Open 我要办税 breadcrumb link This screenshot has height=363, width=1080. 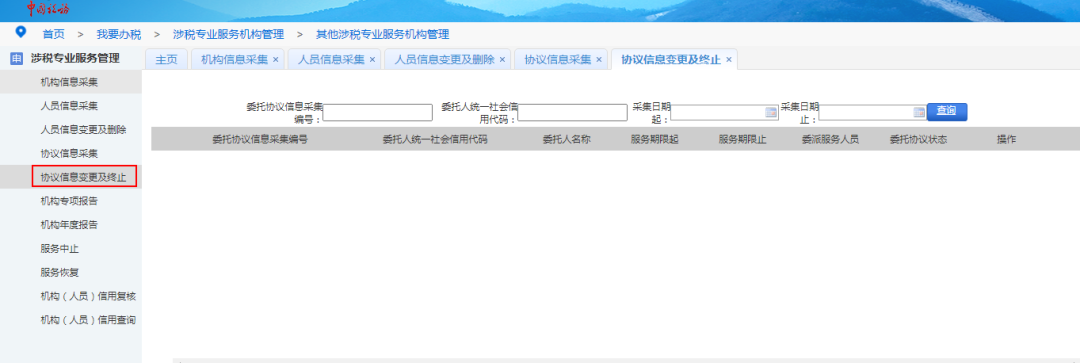pyautogui.click(x=118, y=34)
